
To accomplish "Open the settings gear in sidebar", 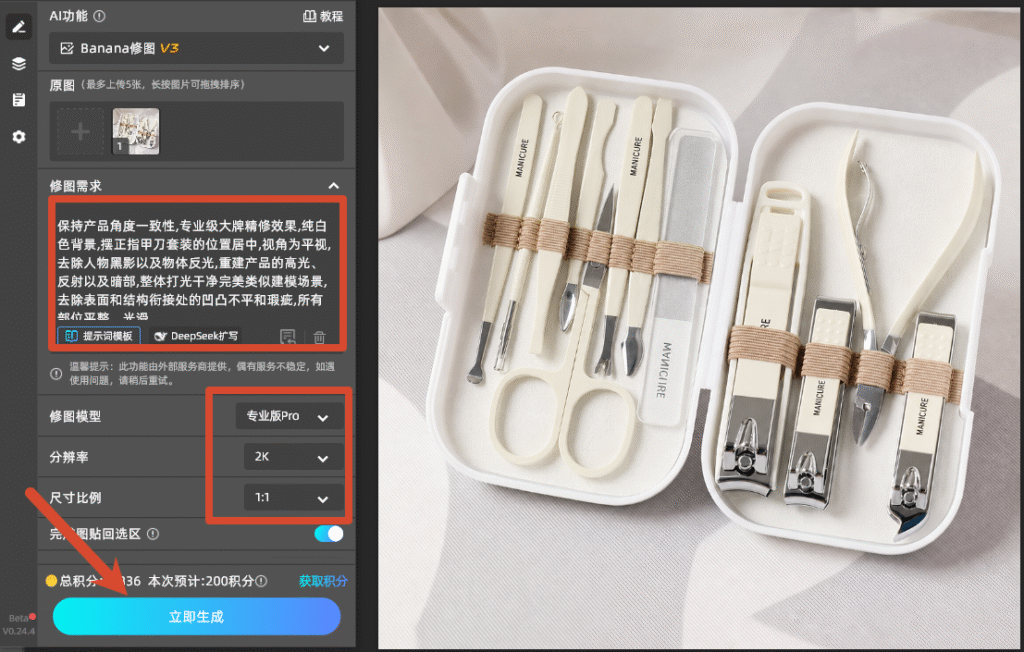I will pos(18,137).
